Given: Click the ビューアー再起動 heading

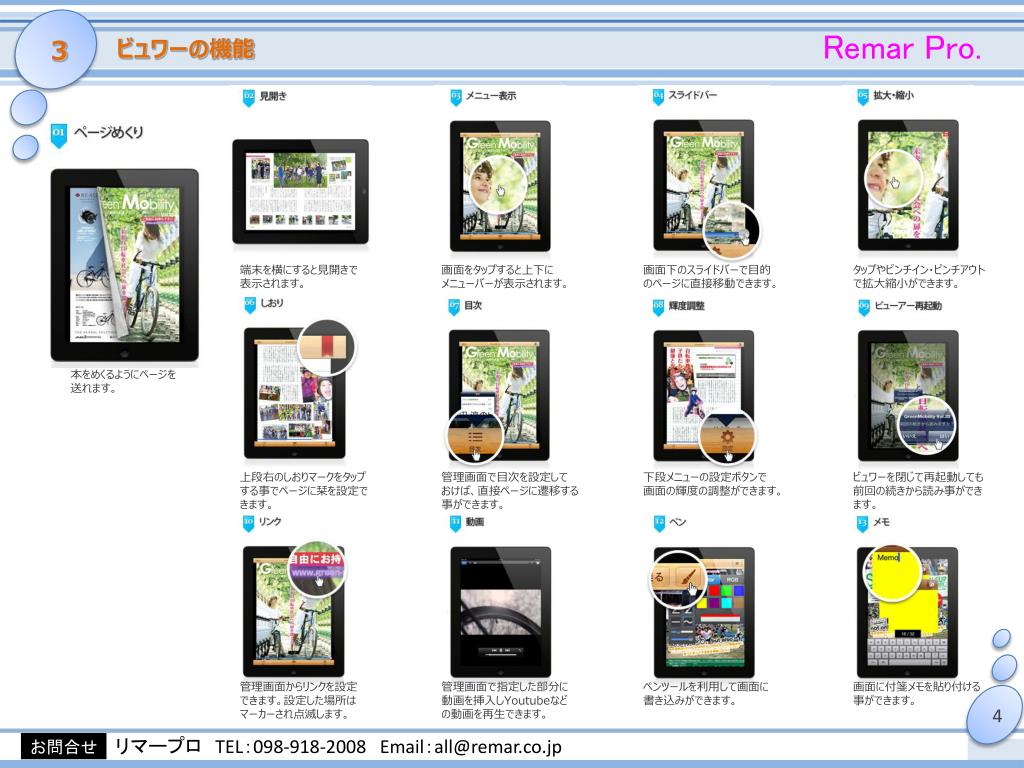Looking at the screenshot, I should [908, 306].
